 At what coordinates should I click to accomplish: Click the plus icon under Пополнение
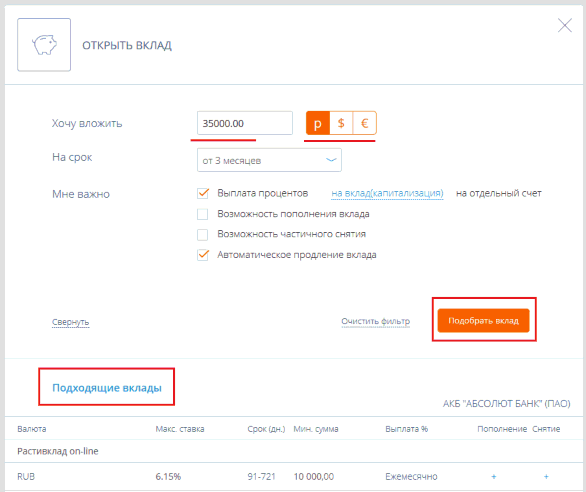pos(494,477)
